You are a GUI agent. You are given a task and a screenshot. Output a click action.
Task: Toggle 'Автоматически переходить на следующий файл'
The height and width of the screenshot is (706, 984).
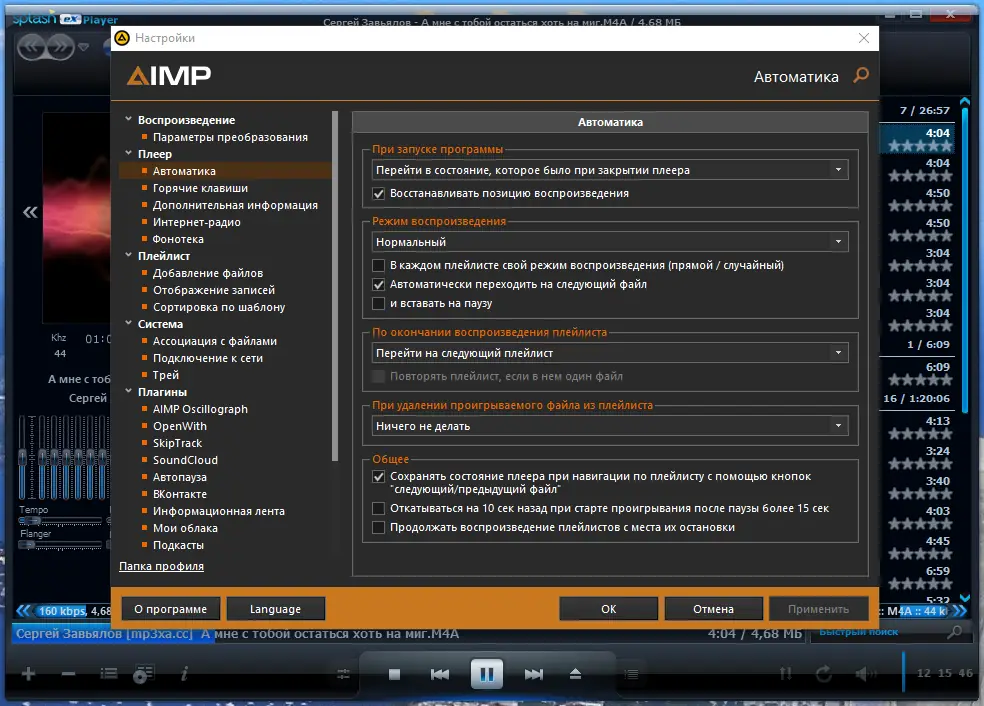[x=378, y=284]
